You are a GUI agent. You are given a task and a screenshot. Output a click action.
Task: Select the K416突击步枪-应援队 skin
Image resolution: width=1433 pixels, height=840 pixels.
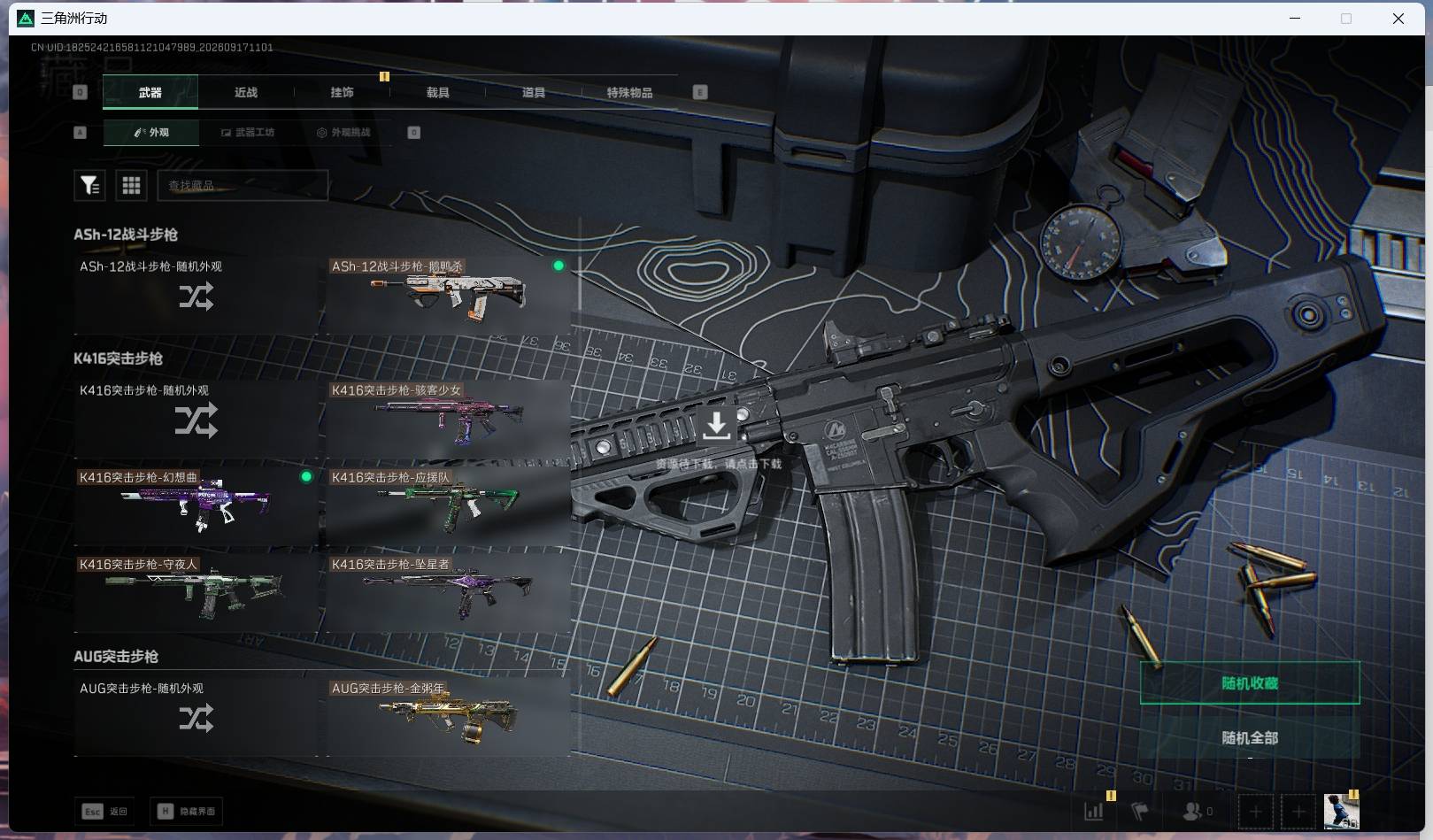click(x=448, y=505)
